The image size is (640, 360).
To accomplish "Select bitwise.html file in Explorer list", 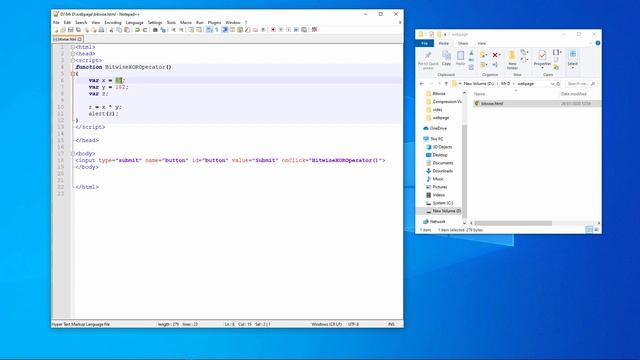I will (536, 104).
